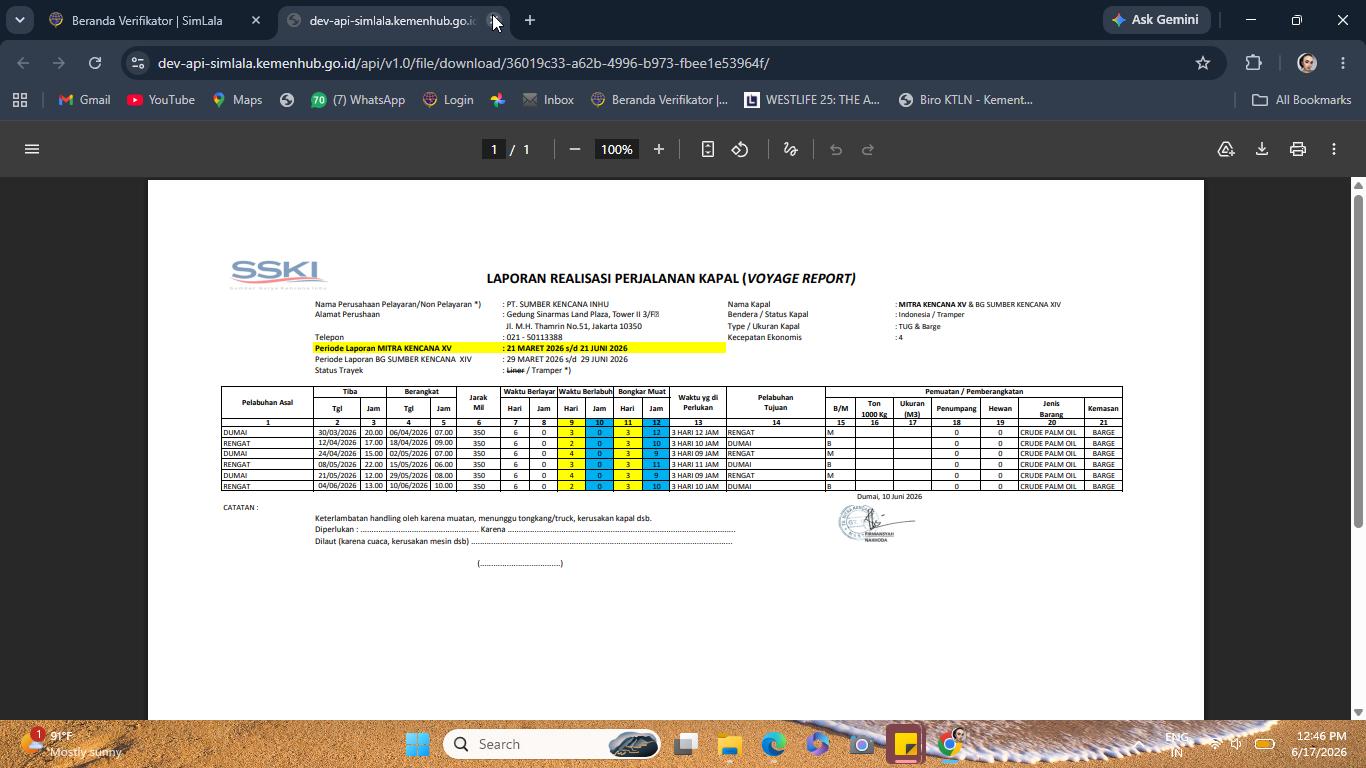This screenshot has height=768, width=1366.
Task: Open a new browser tab
Action: pos(530,20)
